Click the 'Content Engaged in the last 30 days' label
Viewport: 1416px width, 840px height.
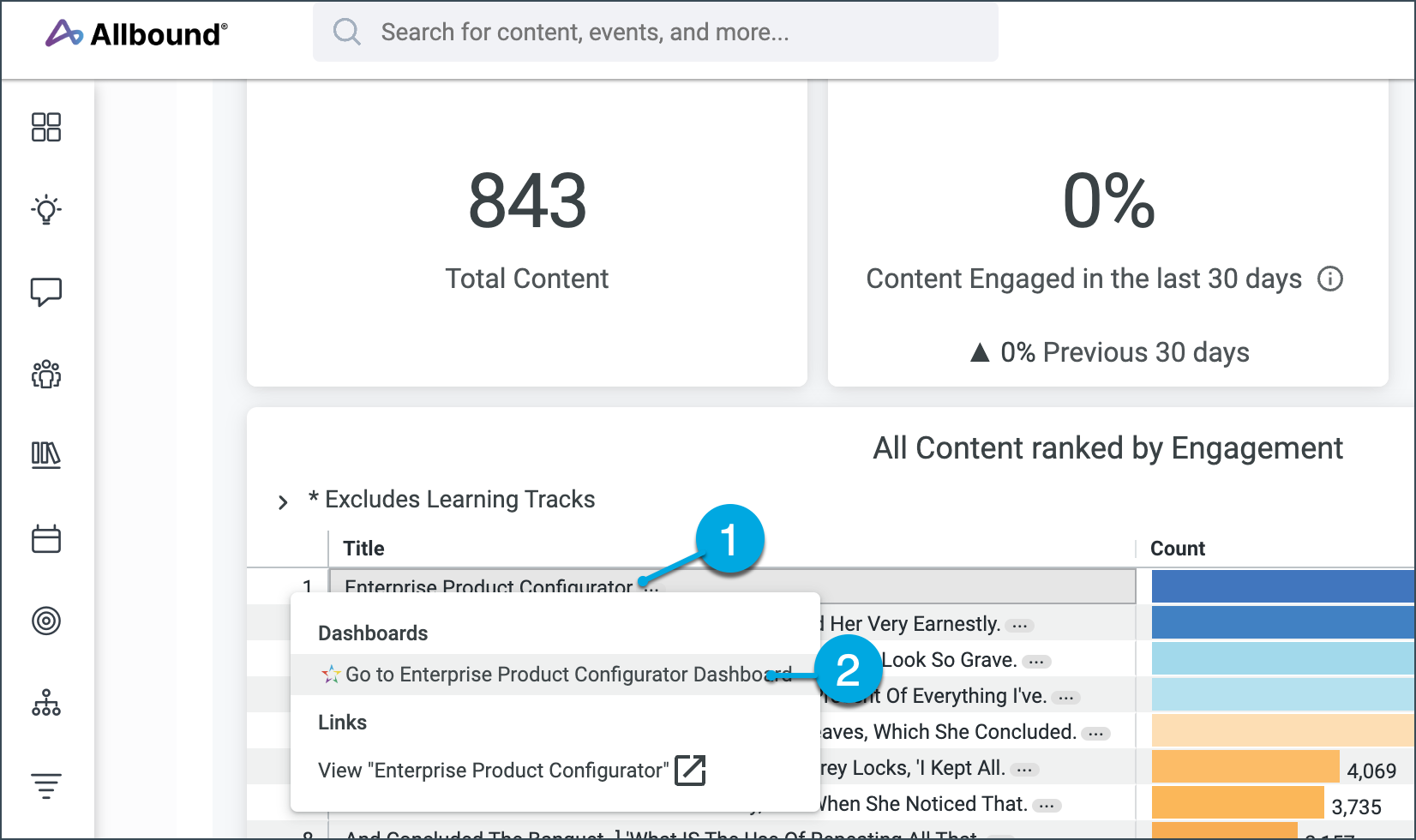point(1083,279)
